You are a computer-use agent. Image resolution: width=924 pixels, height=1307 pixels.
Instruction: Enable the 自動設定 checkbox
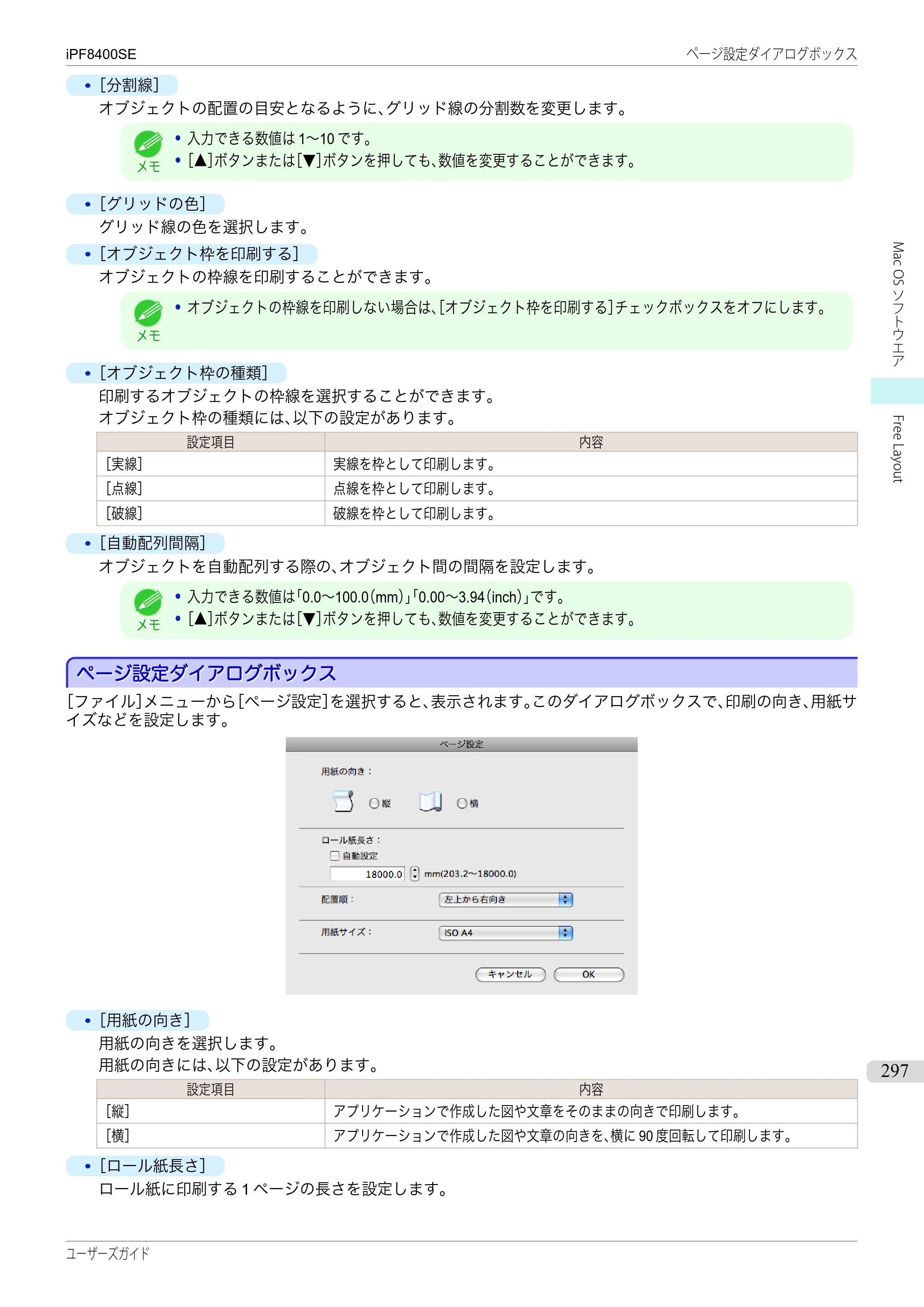point(334,856)
